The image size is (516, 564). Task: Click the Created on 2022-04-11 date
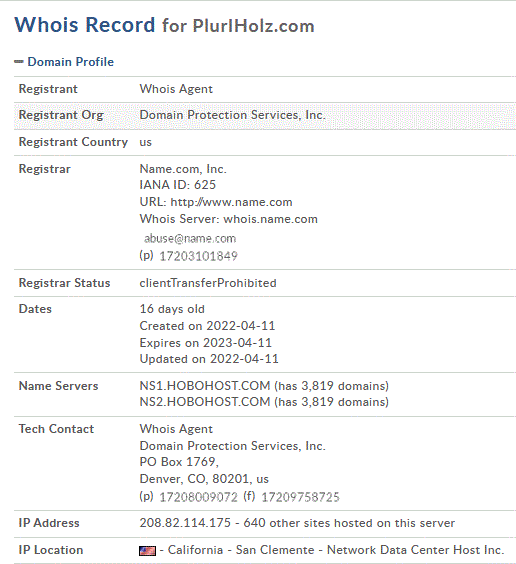click(x=207, y=326)
